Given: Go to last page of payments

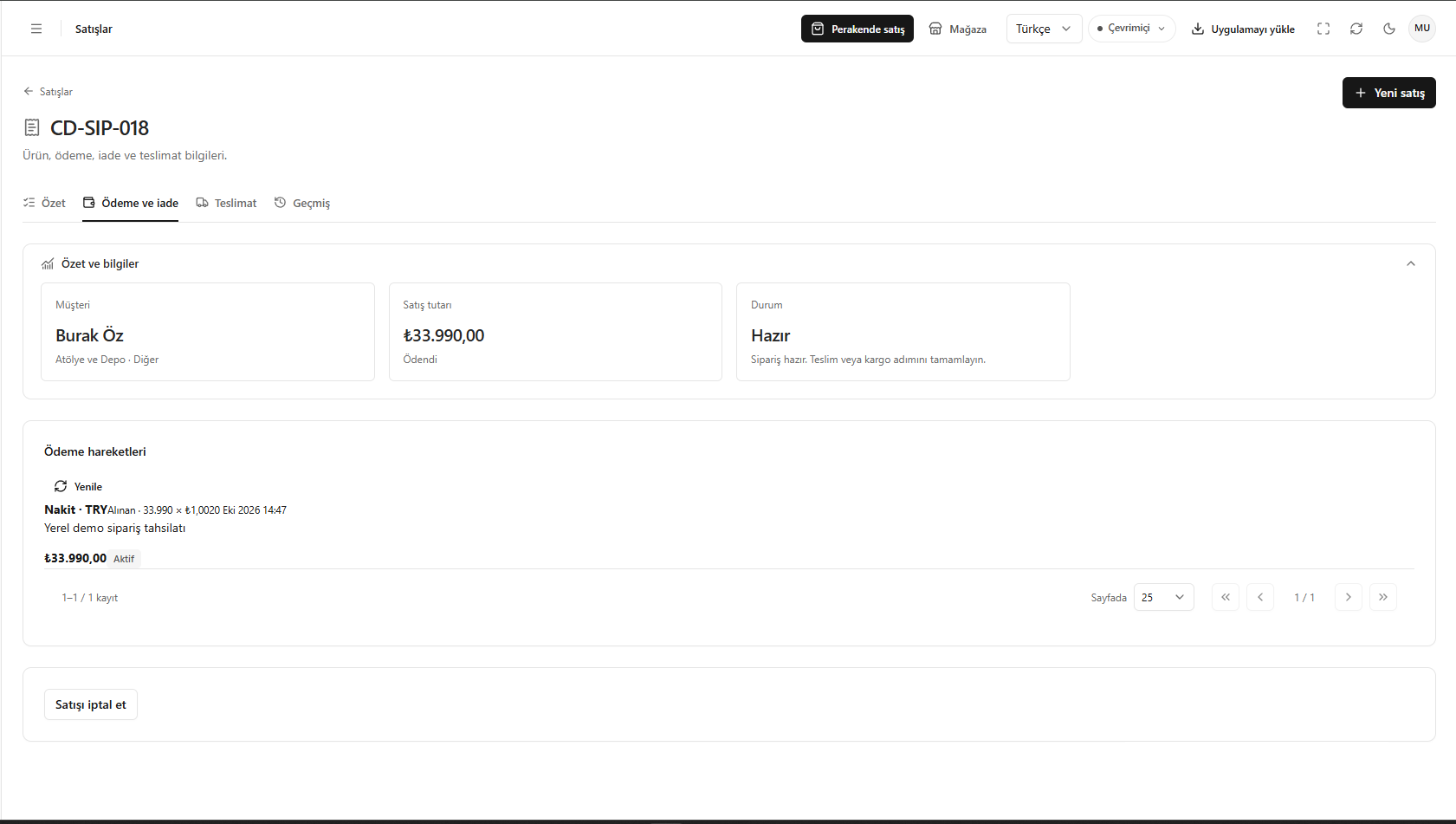Looking at the screenshot, I should pos(1383,597).
